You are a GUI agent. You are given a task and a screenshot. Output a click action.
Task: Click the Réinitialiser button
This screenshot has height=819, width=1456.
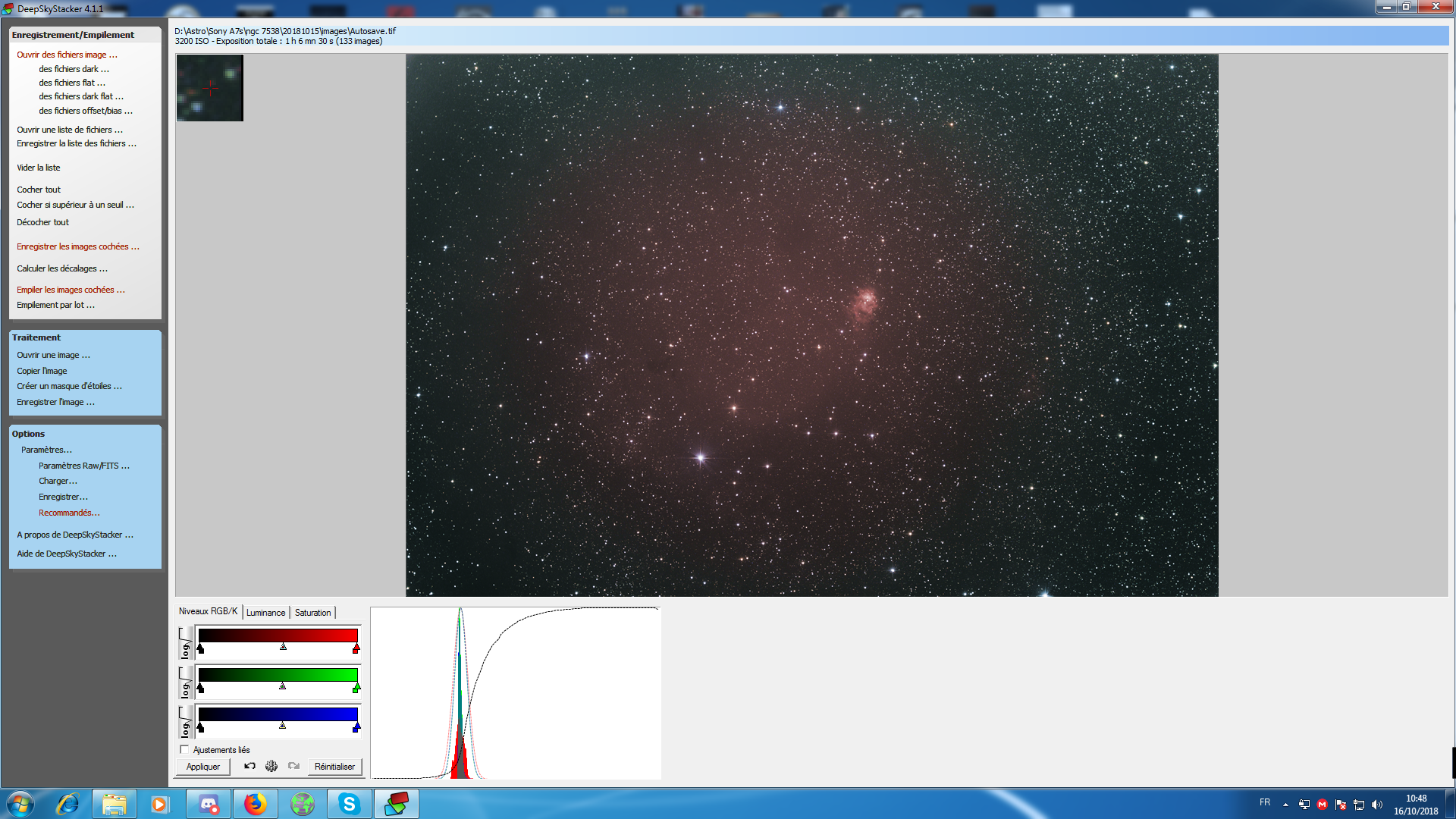tap(334, 767)
